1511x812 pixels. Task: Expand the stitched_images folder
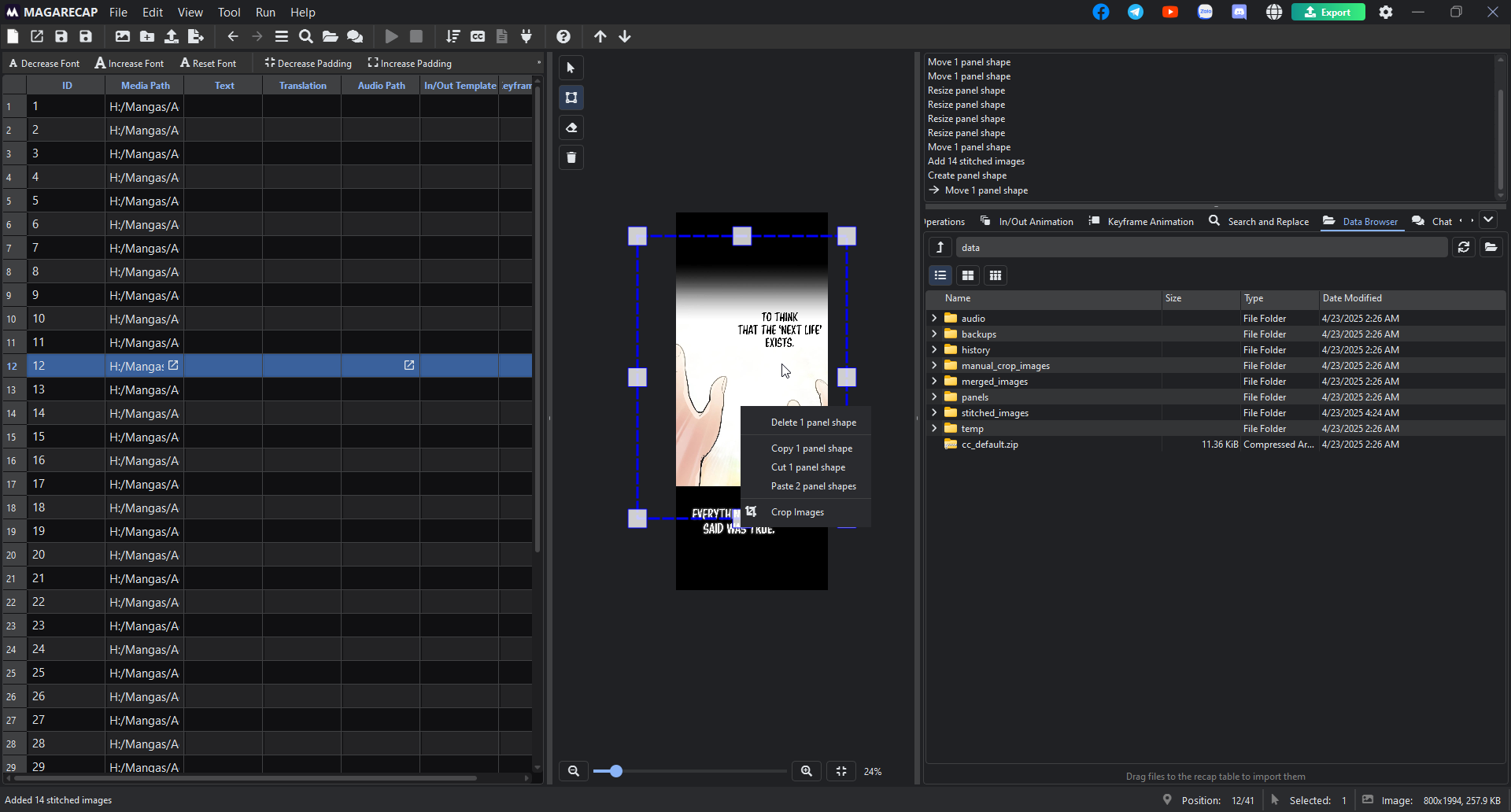(x=934, y=412)
